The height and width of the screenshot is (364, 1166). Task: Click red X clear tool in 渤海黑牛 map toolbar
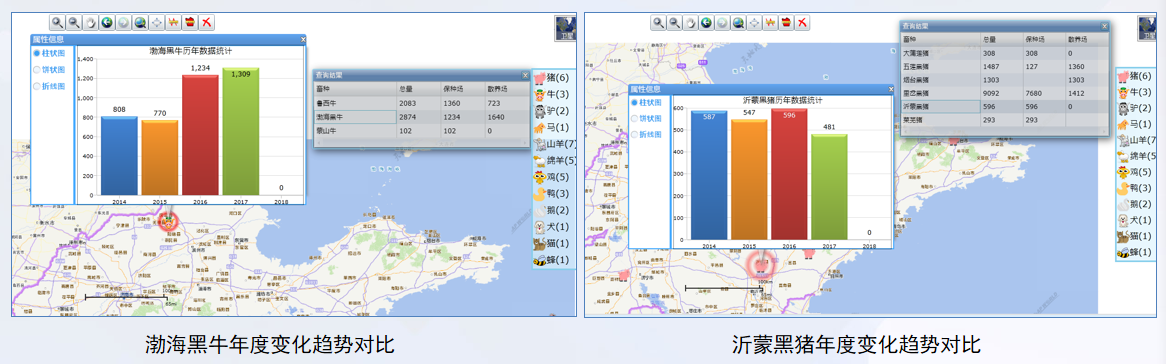[207, 22]
